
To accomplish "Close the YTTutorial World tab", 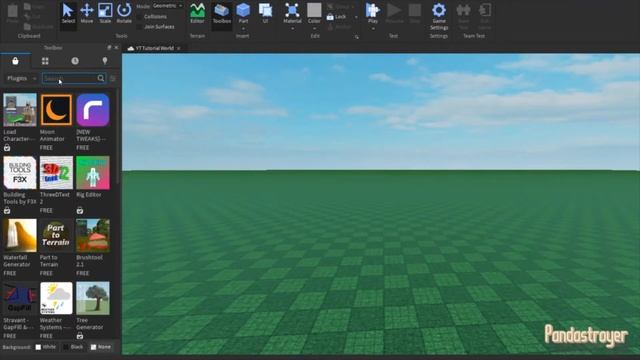I will [179, 48].
